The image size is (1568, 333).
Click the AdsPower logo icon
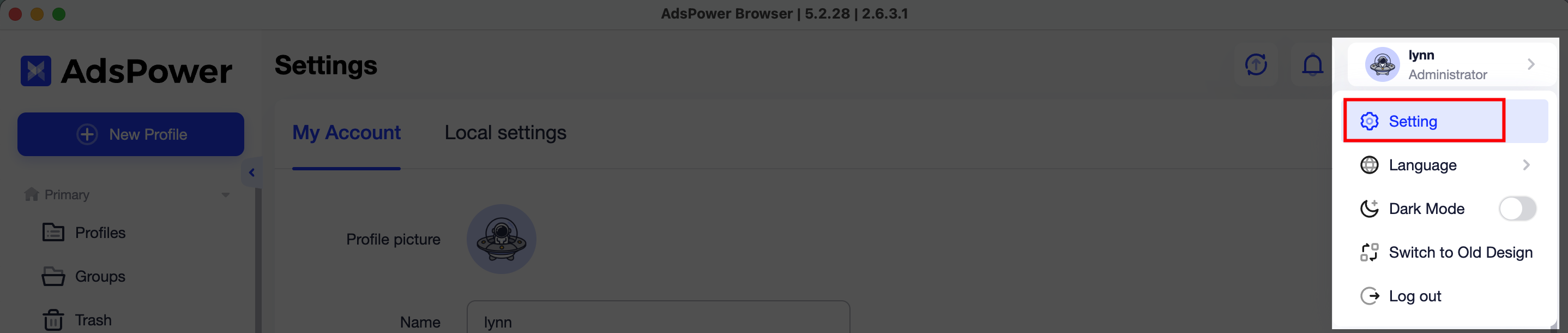pyautogui.click(x=36, y=71)
